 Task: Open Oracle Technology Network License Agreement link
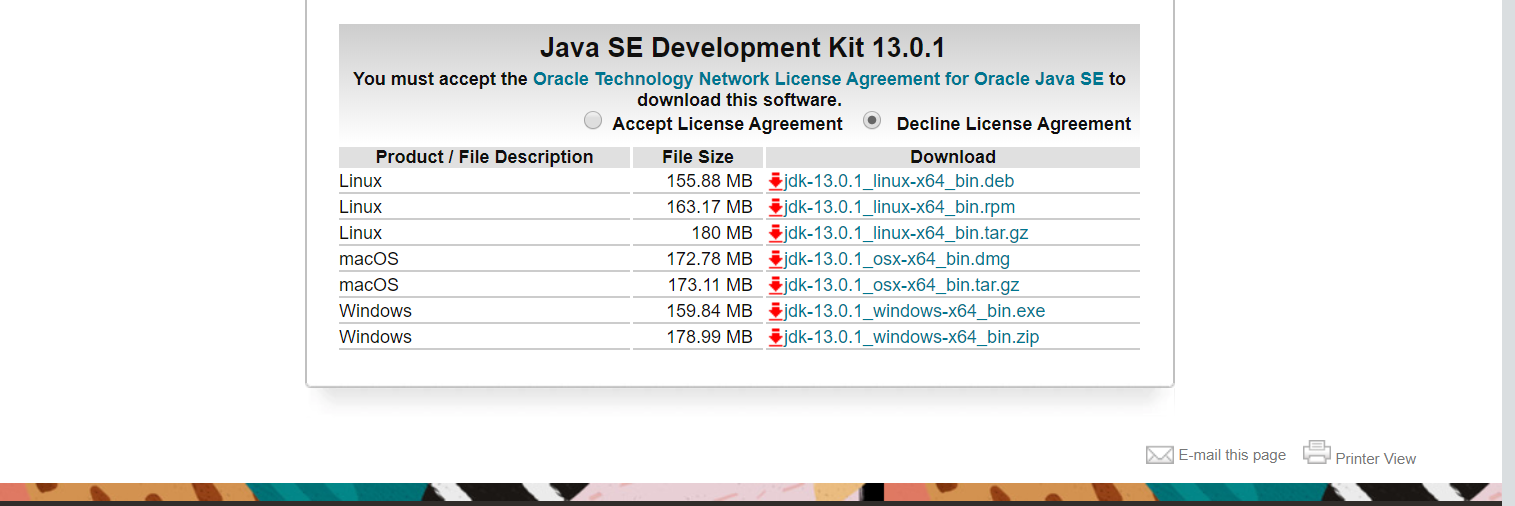818,78
